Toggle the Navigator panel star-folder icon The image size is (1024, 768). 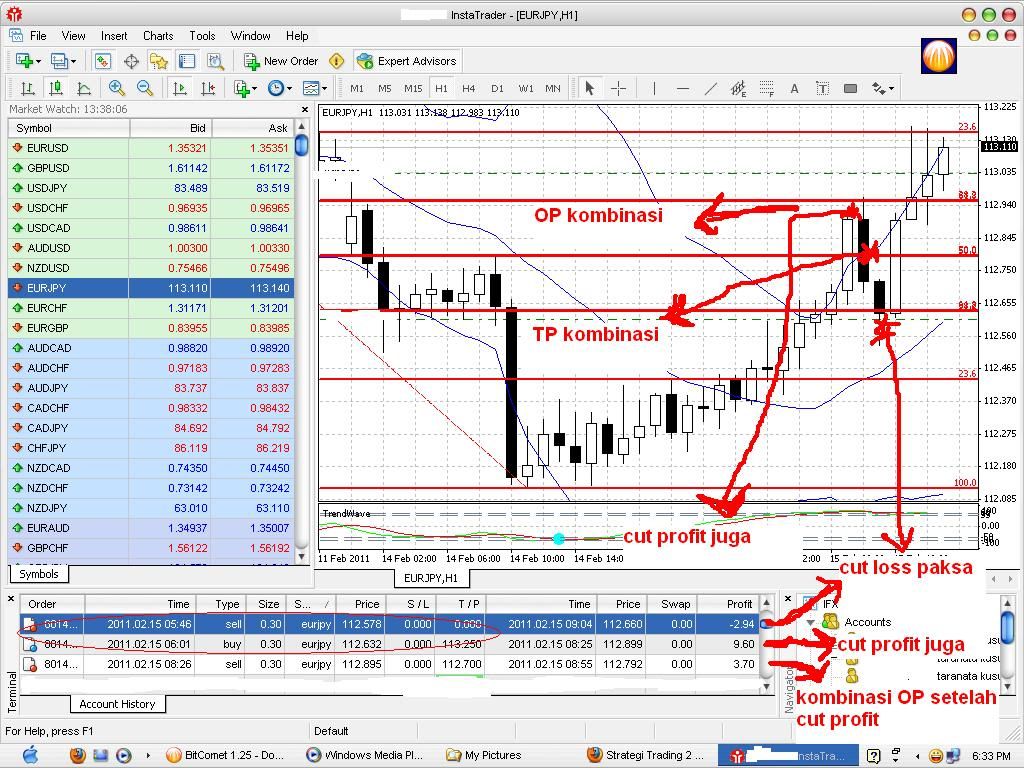(x=159, y=61)
